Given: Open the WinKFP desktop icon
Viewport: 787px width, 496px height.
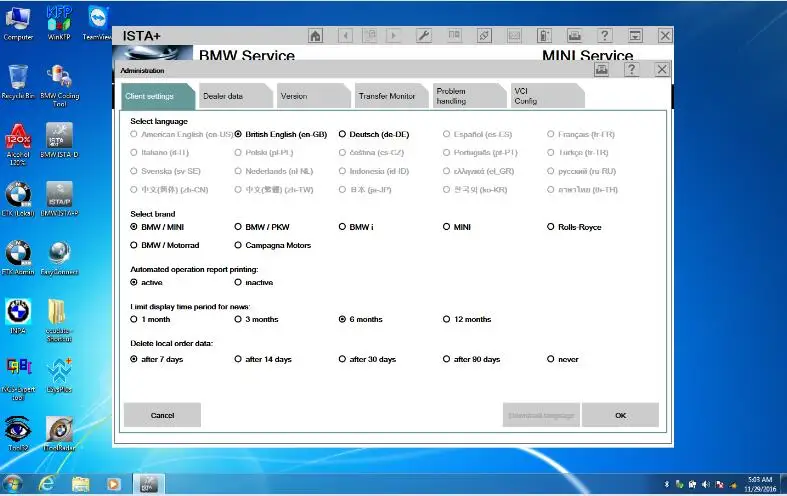Looking at the screenshot, I should [59, 23].
